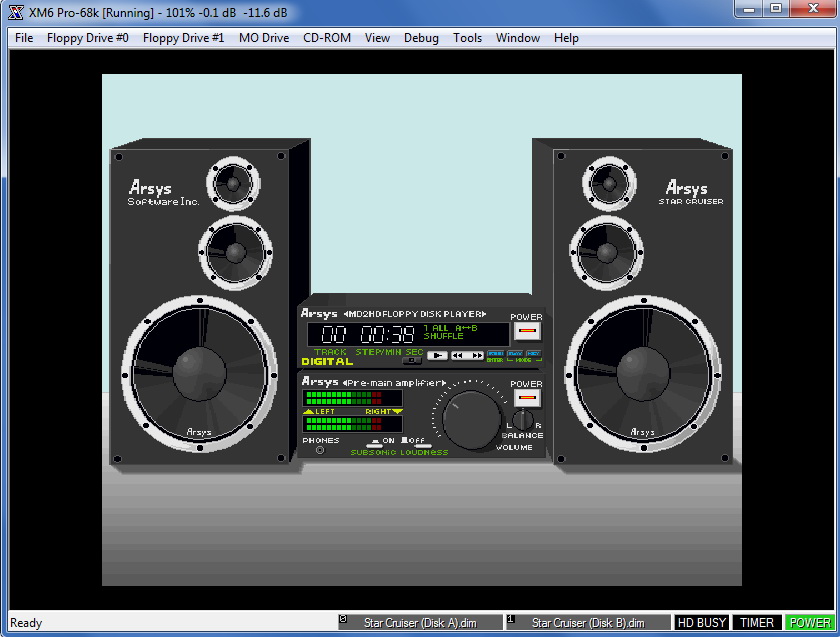Open the Tools menu
The image size is (840, 637).
[x=467, y=38]
